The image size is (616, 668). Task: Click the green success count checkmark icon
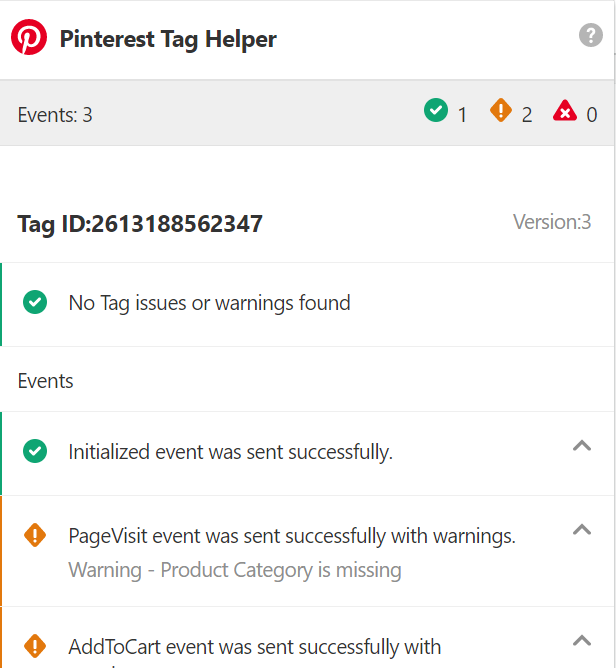[x=435, y=111]
